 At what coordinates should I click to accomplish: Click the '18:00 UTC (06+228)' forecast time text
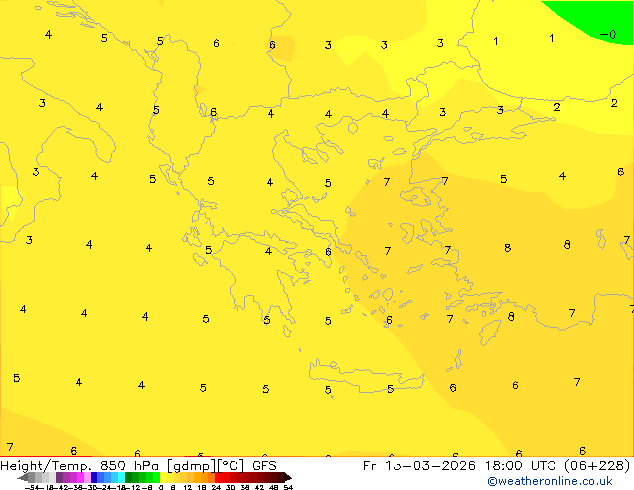pos(557,465)
